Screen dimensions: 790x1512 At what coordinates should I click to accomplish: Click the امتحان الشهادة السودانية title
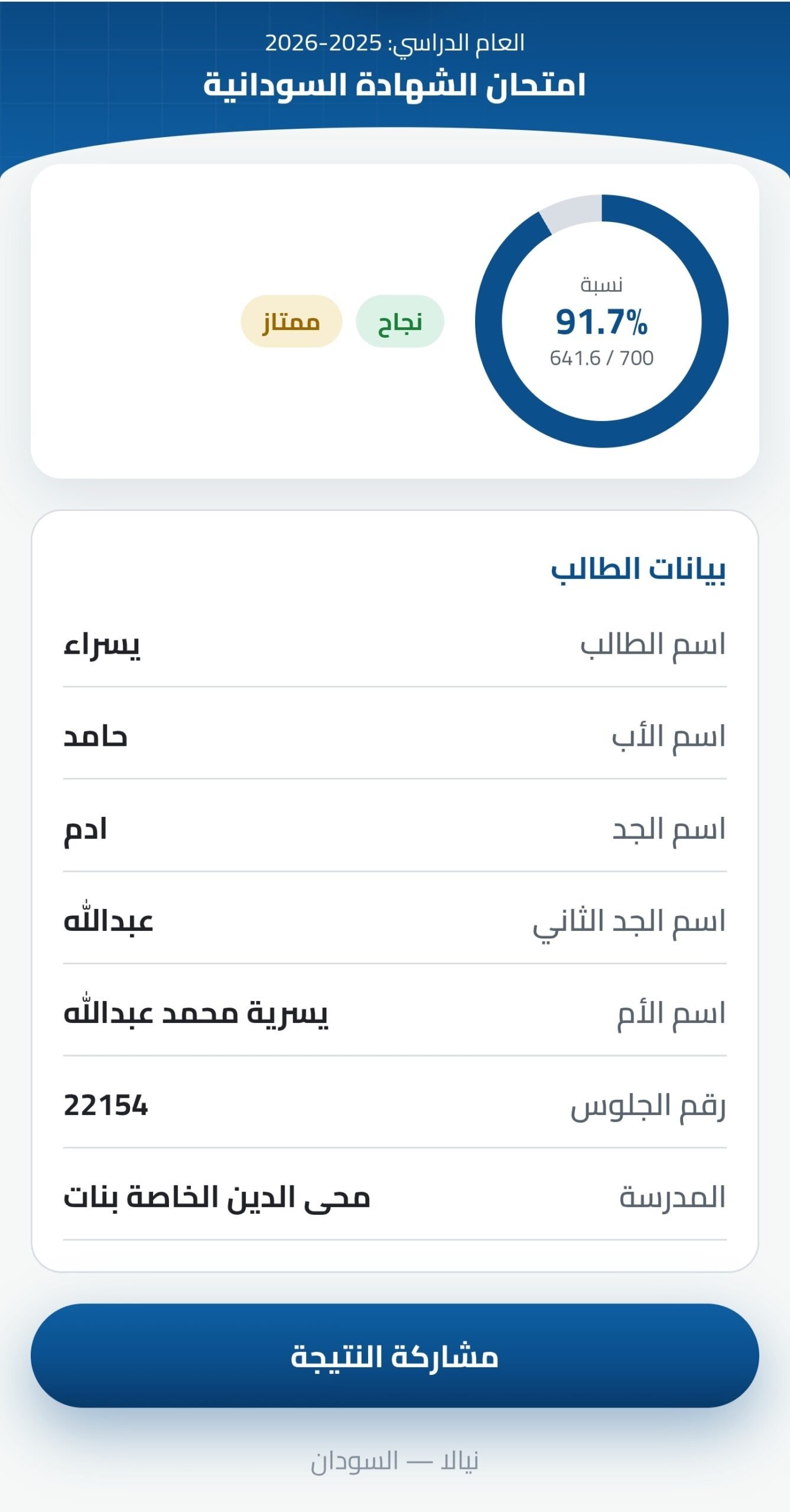[x=395, y=84]
